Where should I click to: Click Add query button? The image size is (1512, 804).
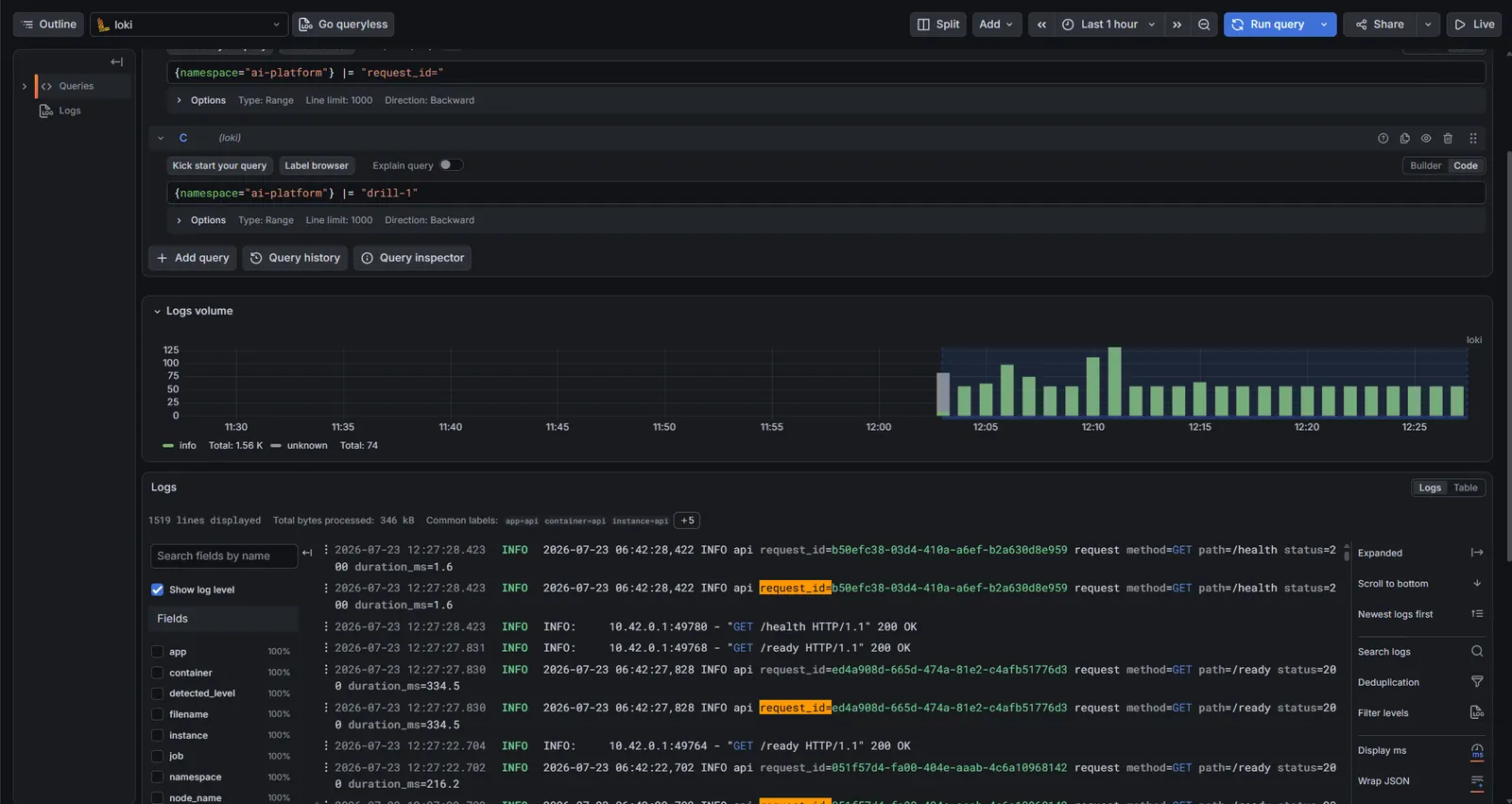click(x=193, y=258)
